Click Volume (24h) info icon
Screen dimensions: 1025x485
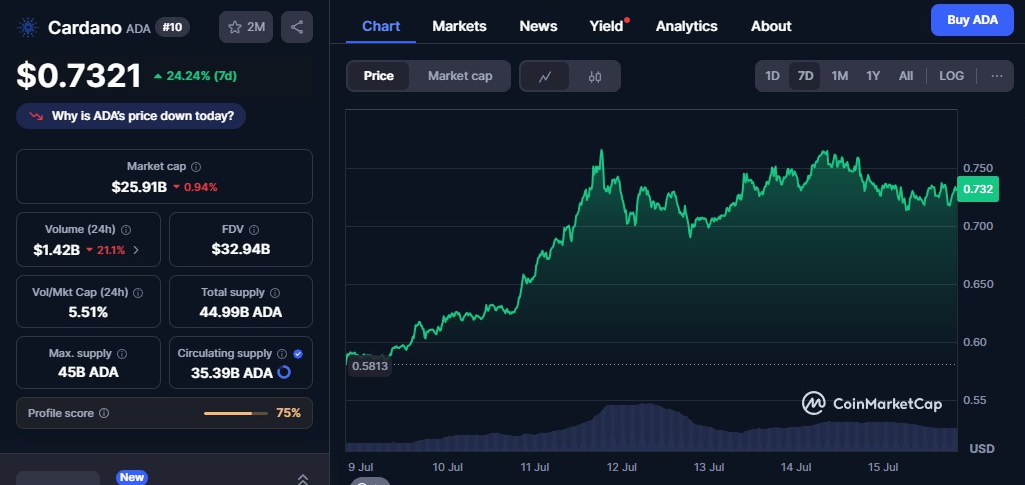pos(126,229)
